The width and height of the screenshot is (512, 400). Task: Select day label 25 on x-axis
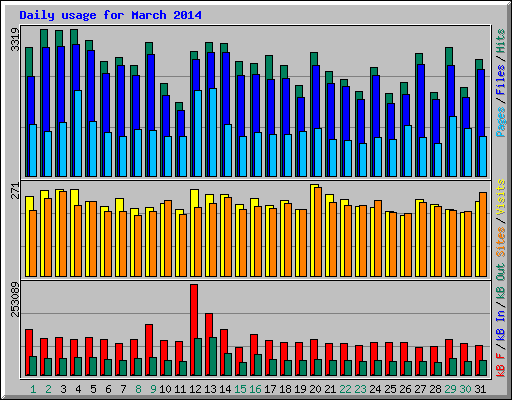390,389
